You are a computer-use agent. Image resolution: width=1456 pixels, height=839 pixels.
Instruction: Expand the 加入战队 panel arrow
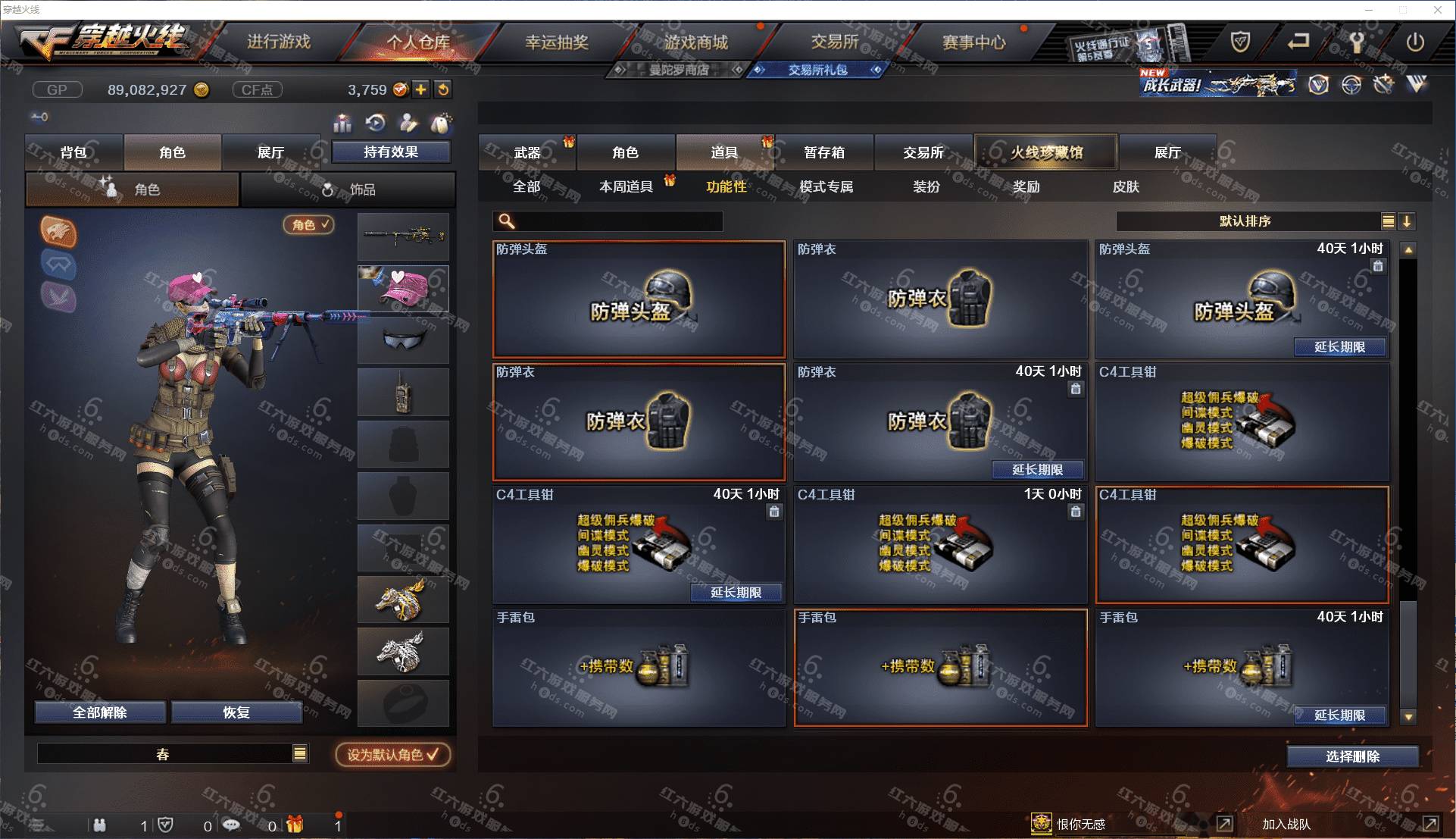coord(1430,824)
